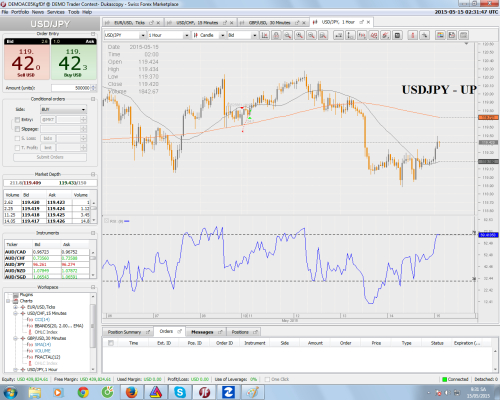Click the chart color theme icon
The image size is (500, 400).
click(x=440, y=35)
